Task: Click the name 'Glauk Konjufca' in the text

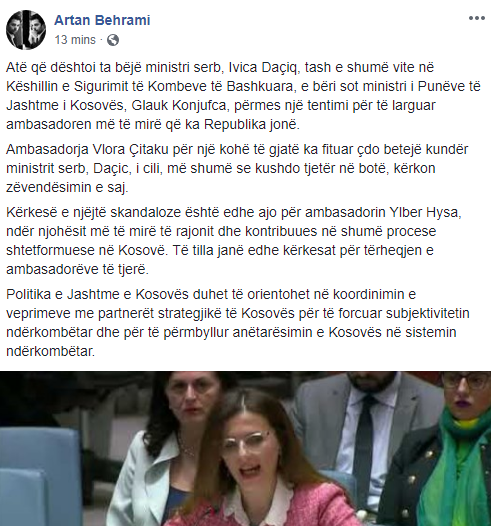Action: [x=179, y=105]
